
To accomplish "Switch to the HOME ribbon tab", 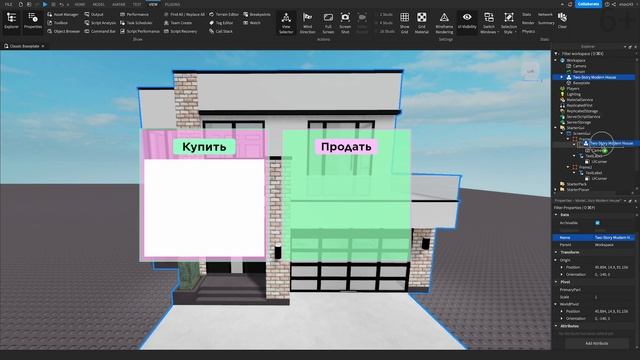I will pyautogui.click(x=80, y=4).
